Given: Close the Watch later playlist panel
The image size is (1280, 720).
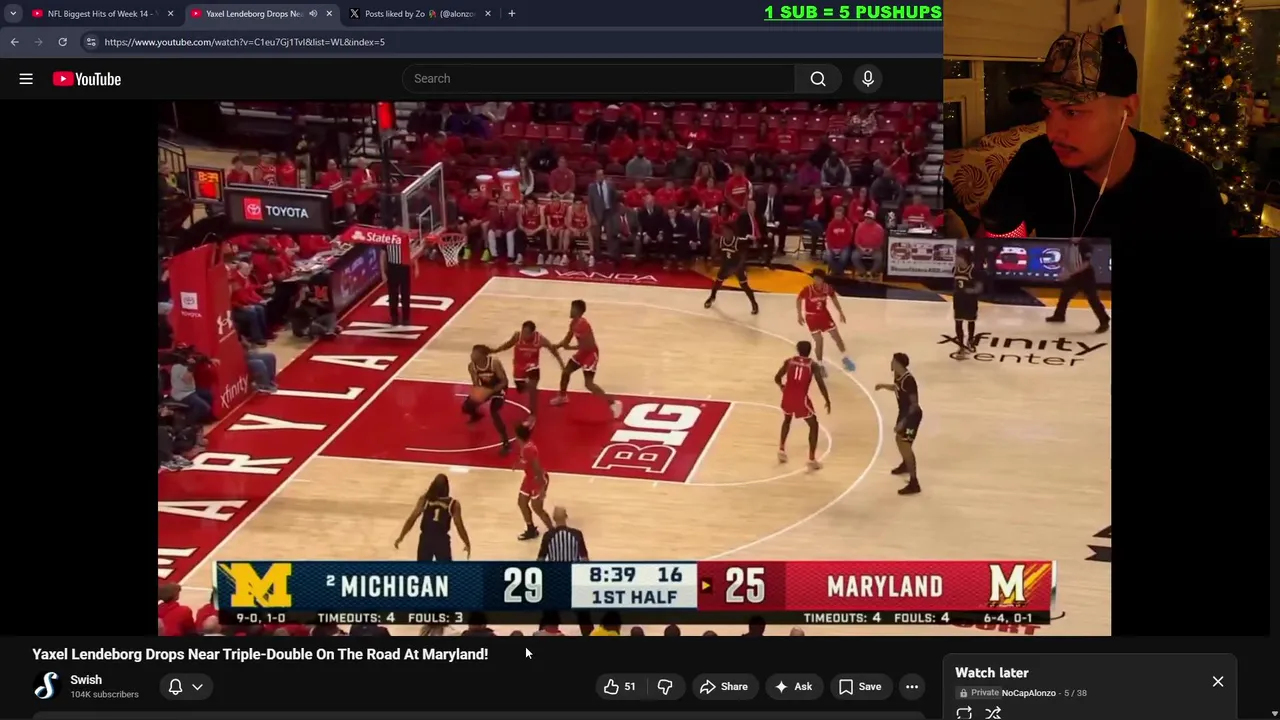Looking at the screenshot, I should pos(1218,681).
